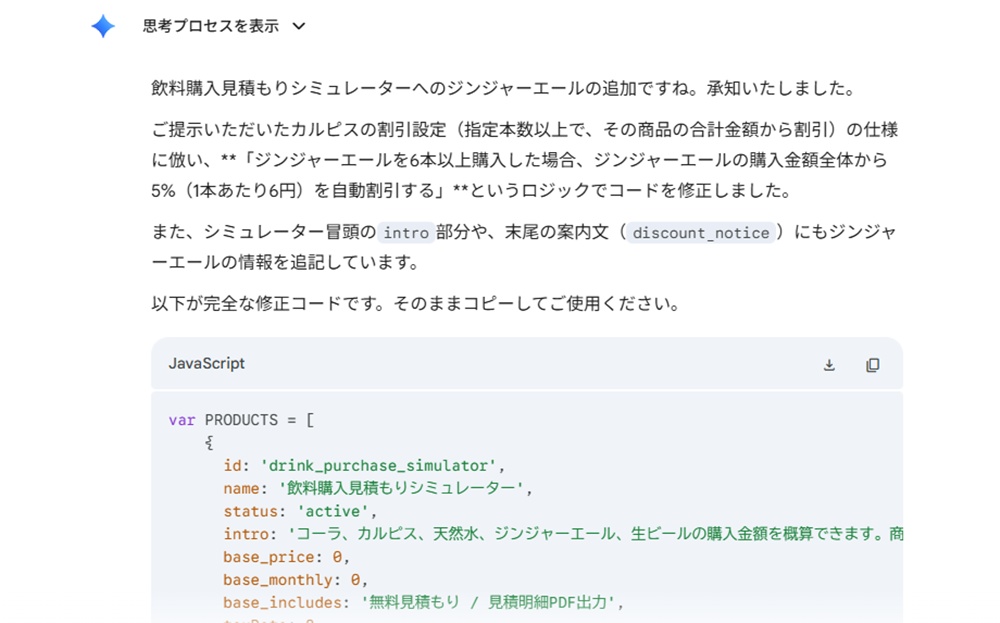
Task: Click the var PRODUCTS code line
Action: (240, 420)
